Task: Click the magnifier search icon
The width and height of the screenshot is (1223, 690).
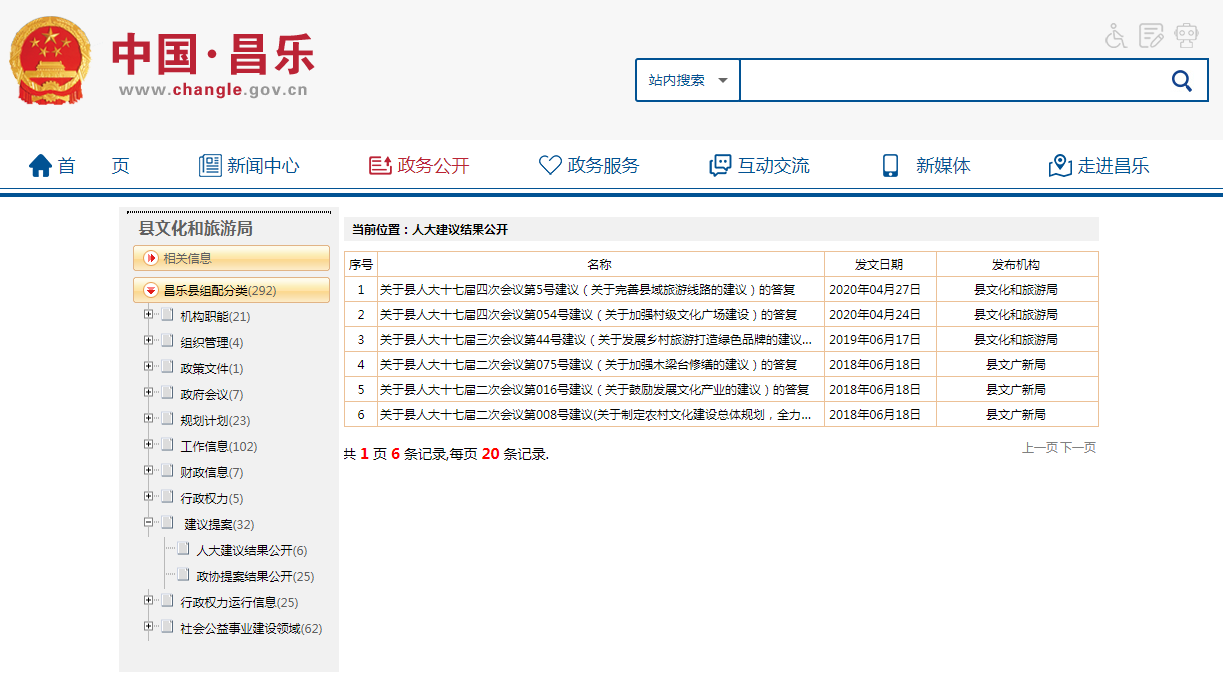Action: 1181,81
